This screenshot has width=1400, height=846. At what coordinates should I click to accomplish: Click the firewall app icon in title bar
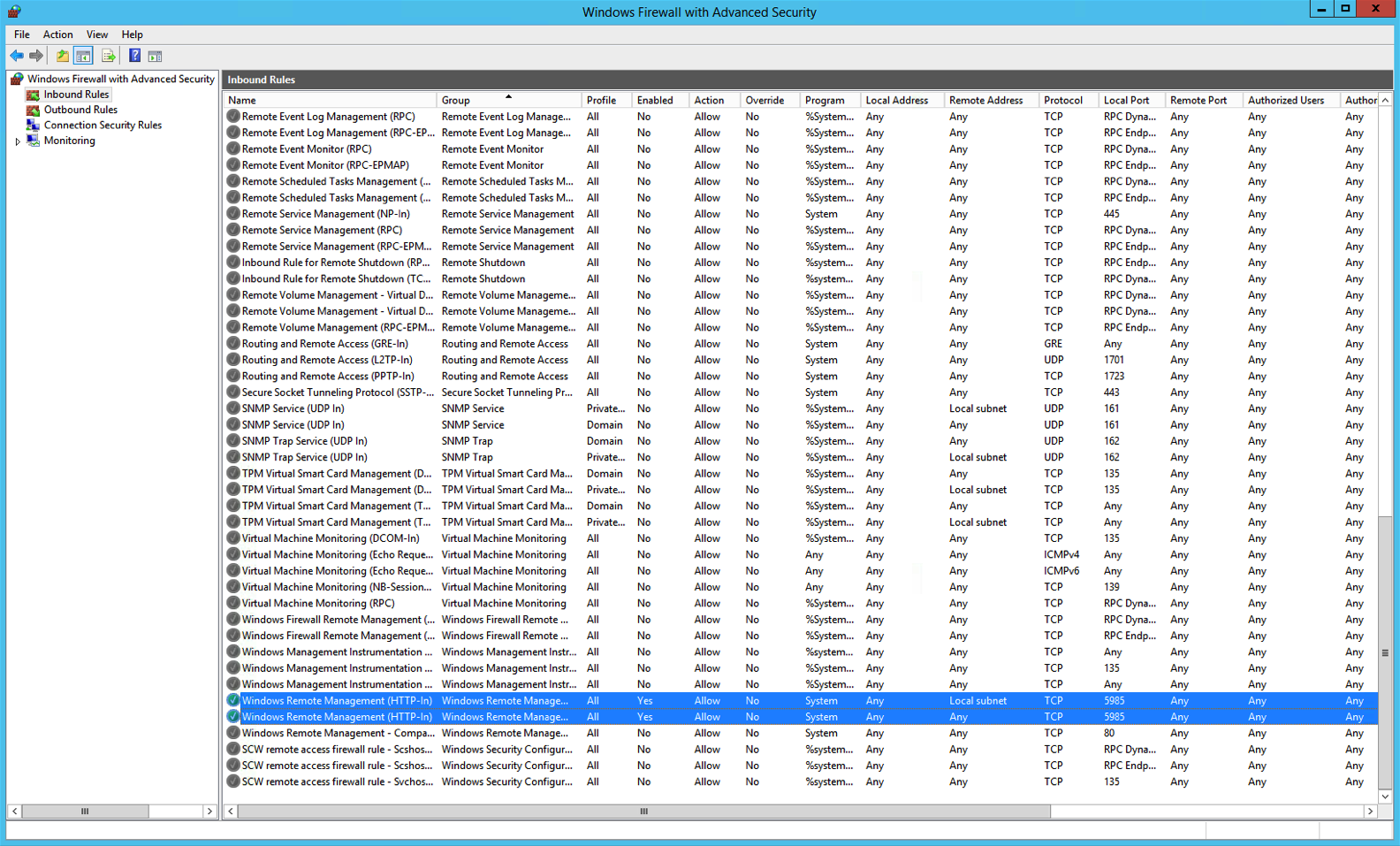point(14,11)
